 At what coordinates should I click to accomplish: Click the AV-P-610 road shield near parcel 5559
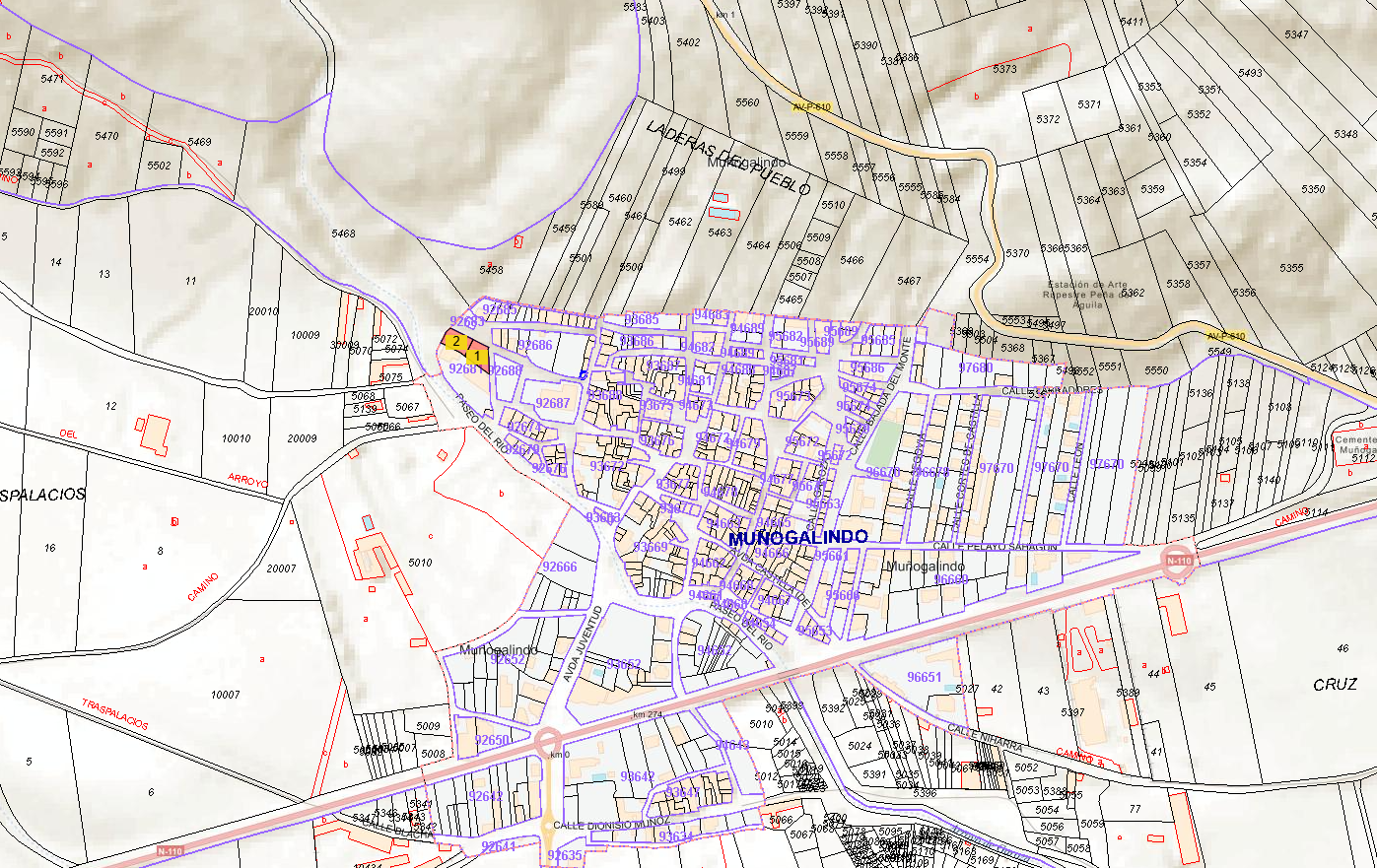811,106
